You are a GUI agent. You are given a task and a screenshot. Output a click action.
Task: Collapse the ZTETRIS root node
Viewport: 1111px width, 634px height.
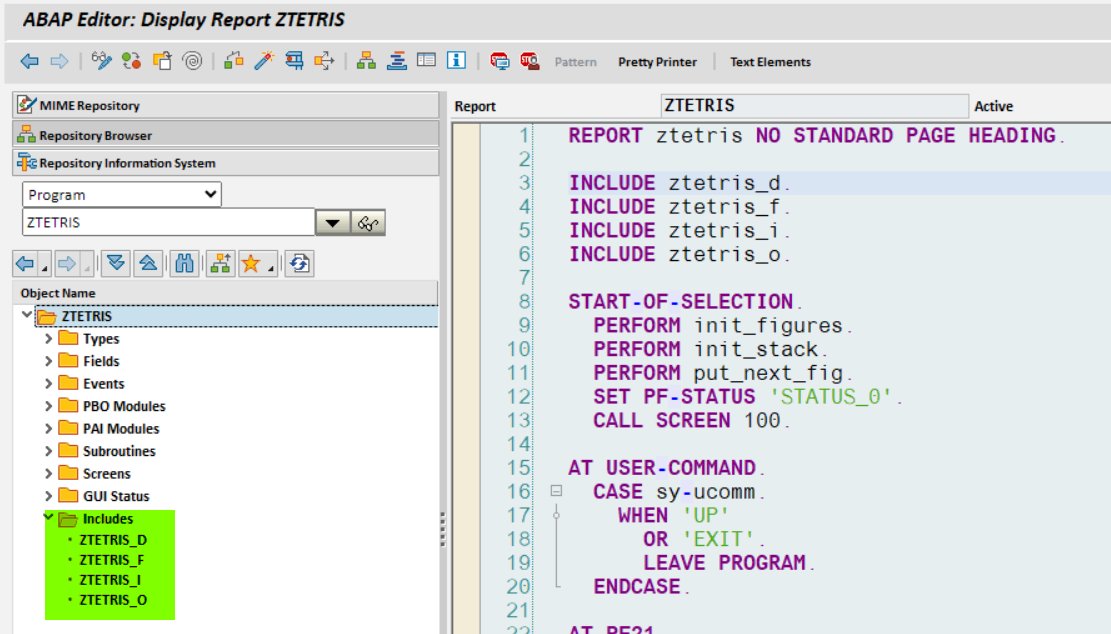click(x=27, y=315)
